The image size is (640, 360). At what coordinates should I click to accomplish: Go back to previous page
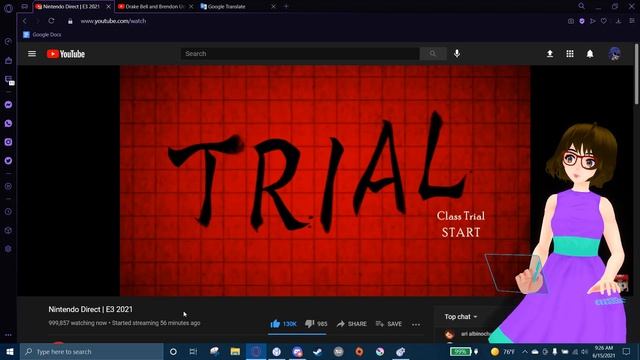click(x=24, y=21)
